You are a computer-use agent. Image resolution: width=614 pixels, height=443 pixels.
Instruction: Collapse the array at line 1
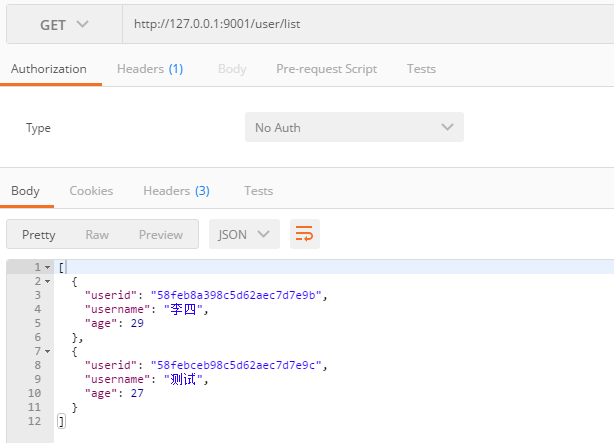click(47, 267)
